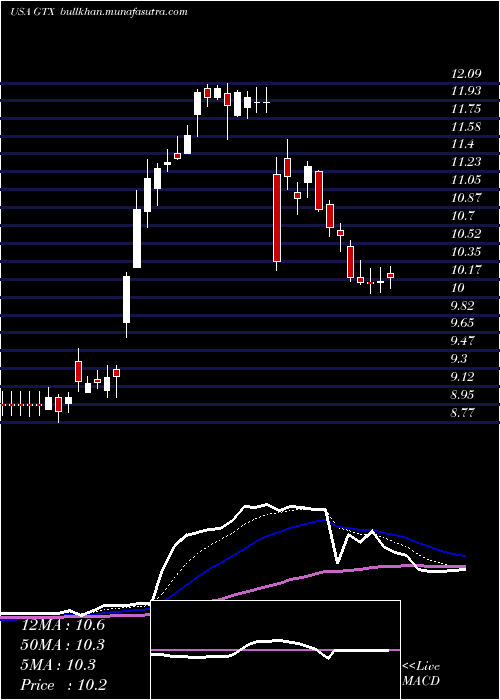500x700 pixels.
Task: Click the 11.23 price axis label
Action: 466,162
